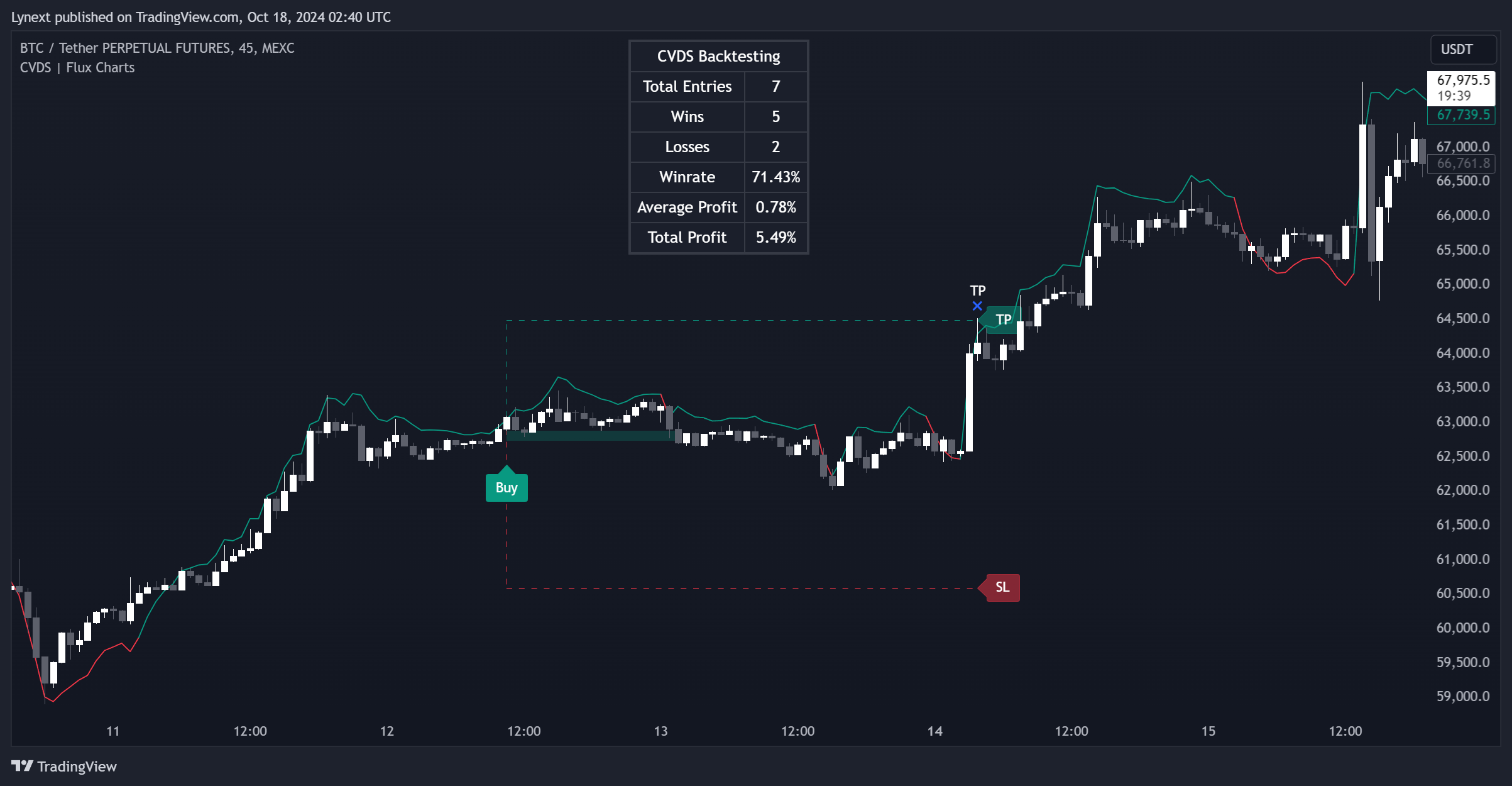Click the 67,000.0 price axis label
Viewport: 1512px width, 786px height.
pos(1463,147)
